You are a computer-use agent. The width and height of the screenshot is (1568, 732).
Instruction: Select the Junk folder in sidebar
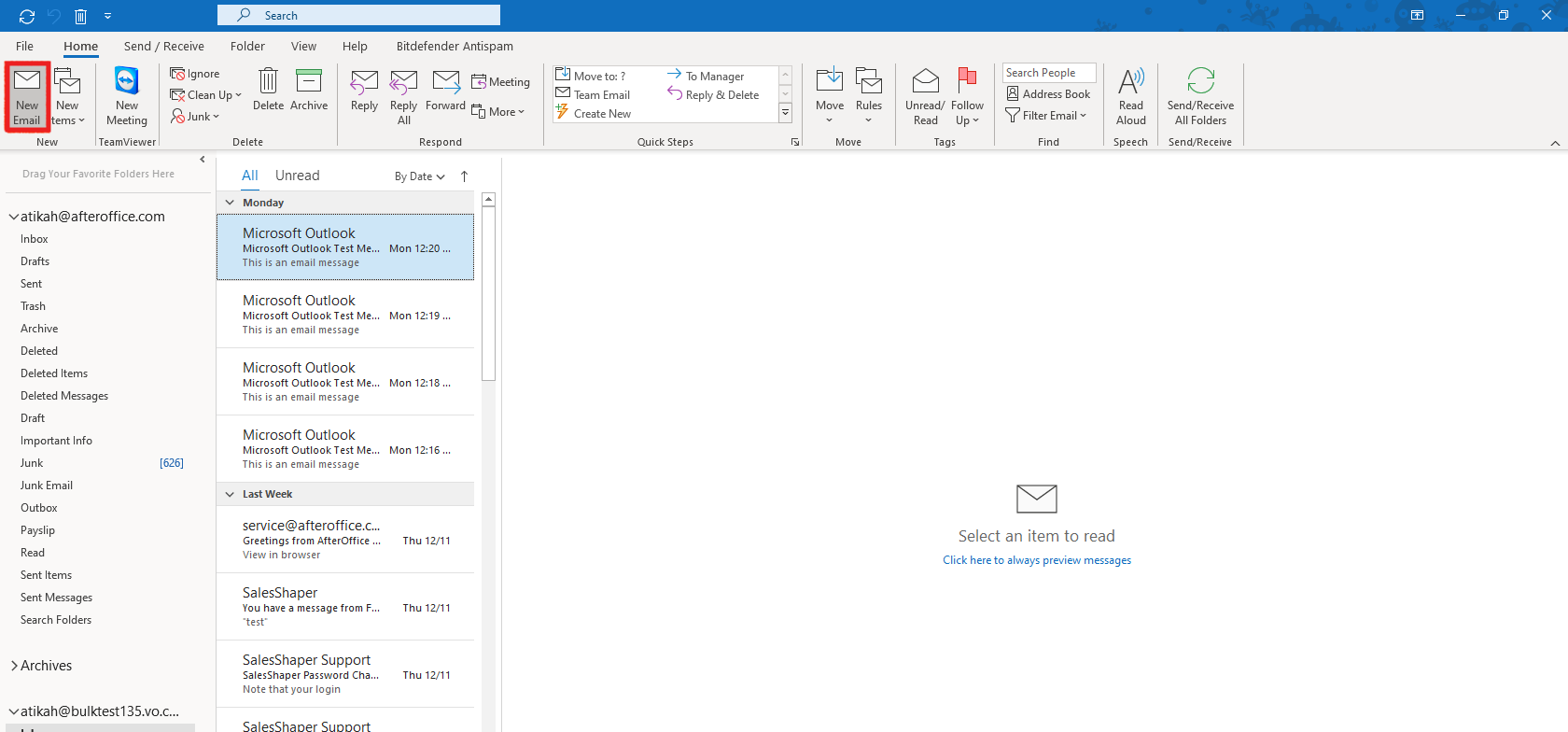(x=32, y=463)
